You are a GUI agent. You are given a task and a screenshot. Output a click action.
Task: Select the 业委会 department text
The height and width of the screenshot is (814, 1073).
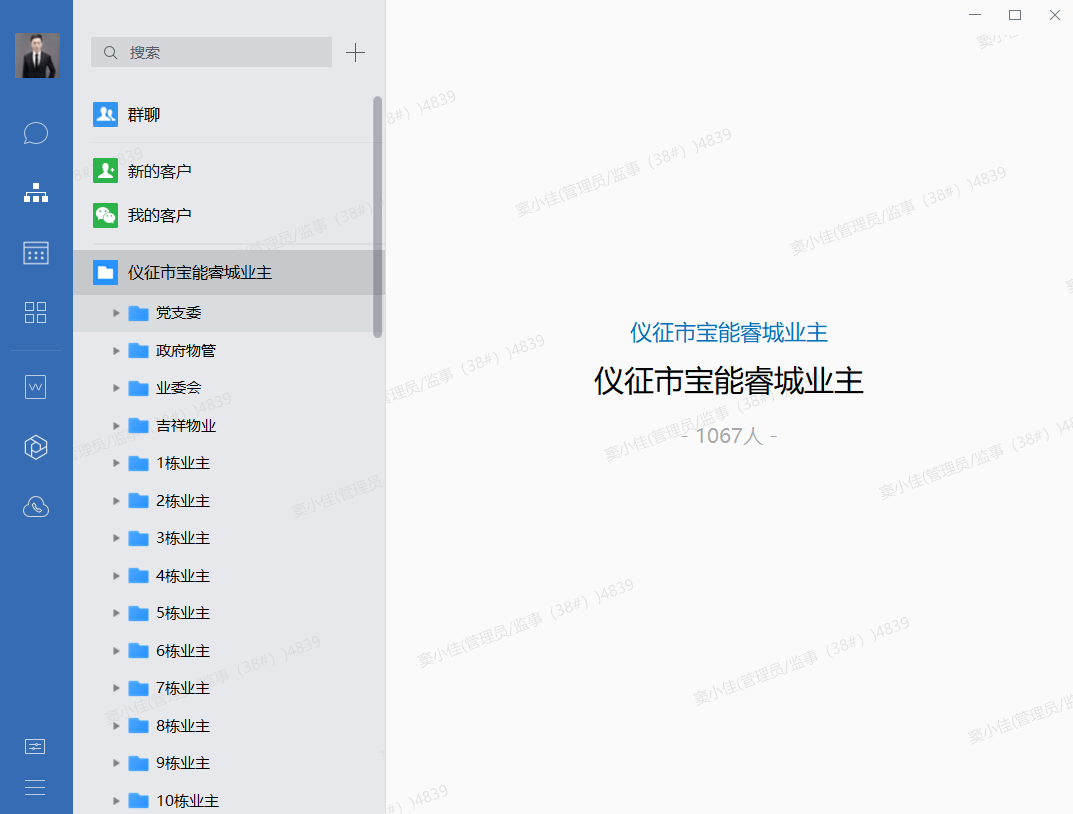click(179, 388)
